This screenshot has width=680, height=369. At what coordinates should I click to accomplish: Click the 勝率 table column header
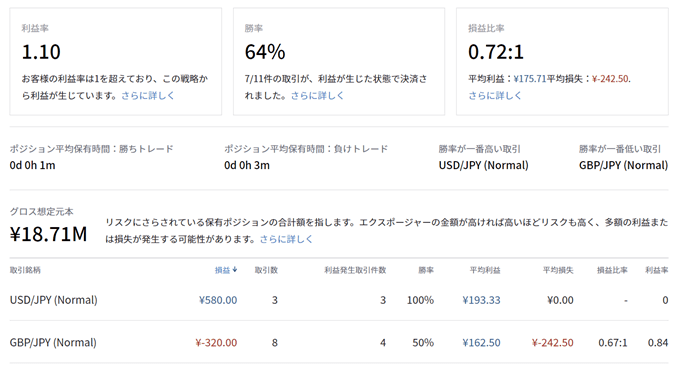[426, 270]
